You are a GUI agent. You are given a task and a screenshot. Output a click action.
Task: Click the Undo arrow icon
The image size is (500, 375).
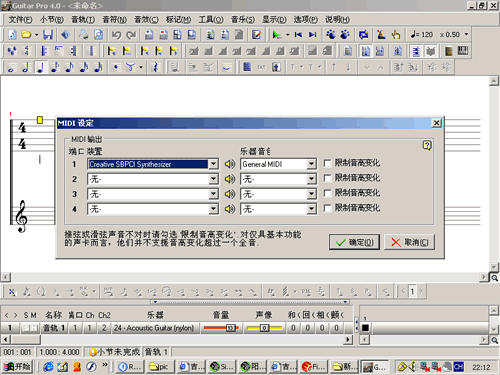(116, 35)
